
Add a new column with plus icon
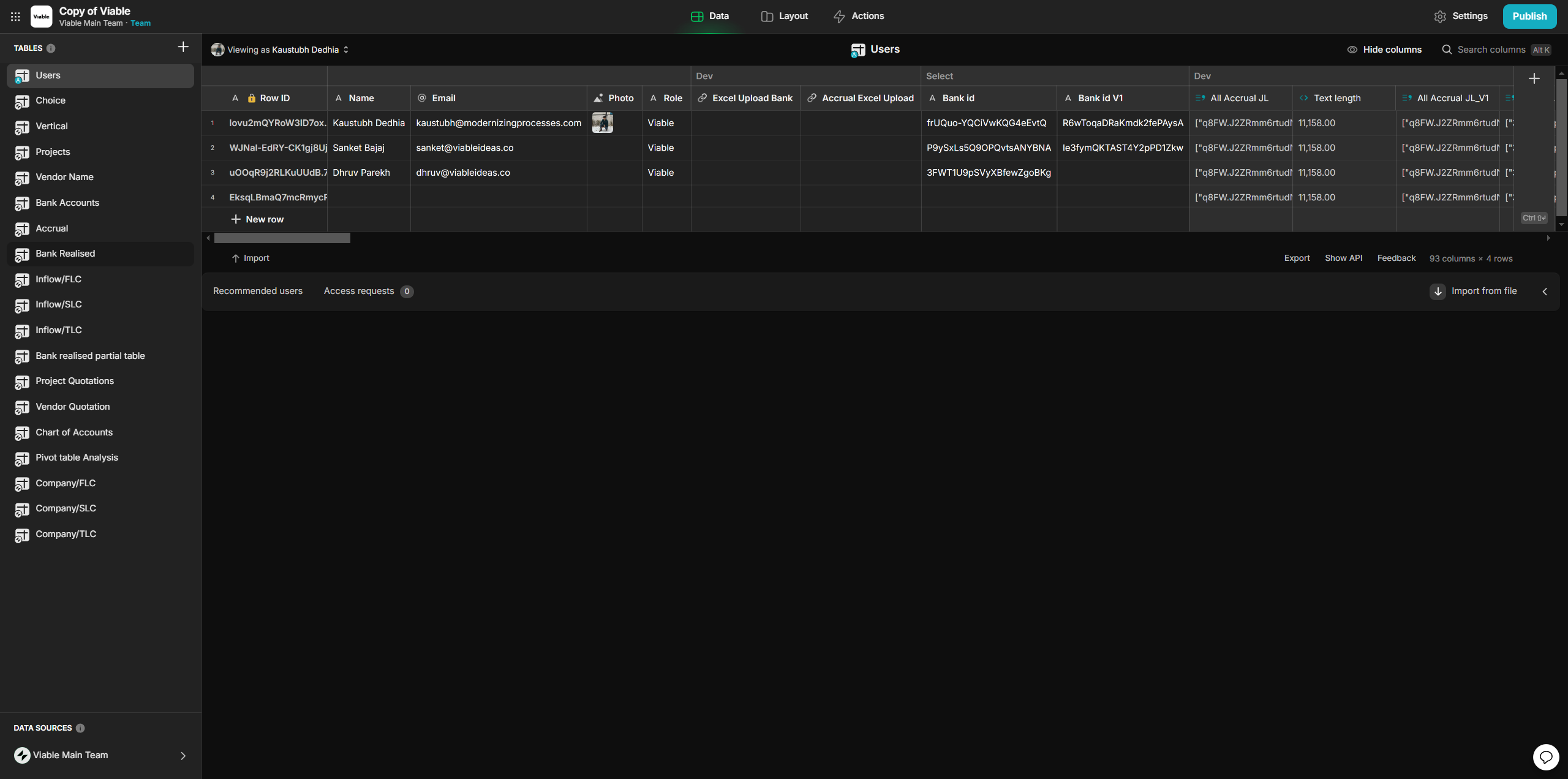1534,78
